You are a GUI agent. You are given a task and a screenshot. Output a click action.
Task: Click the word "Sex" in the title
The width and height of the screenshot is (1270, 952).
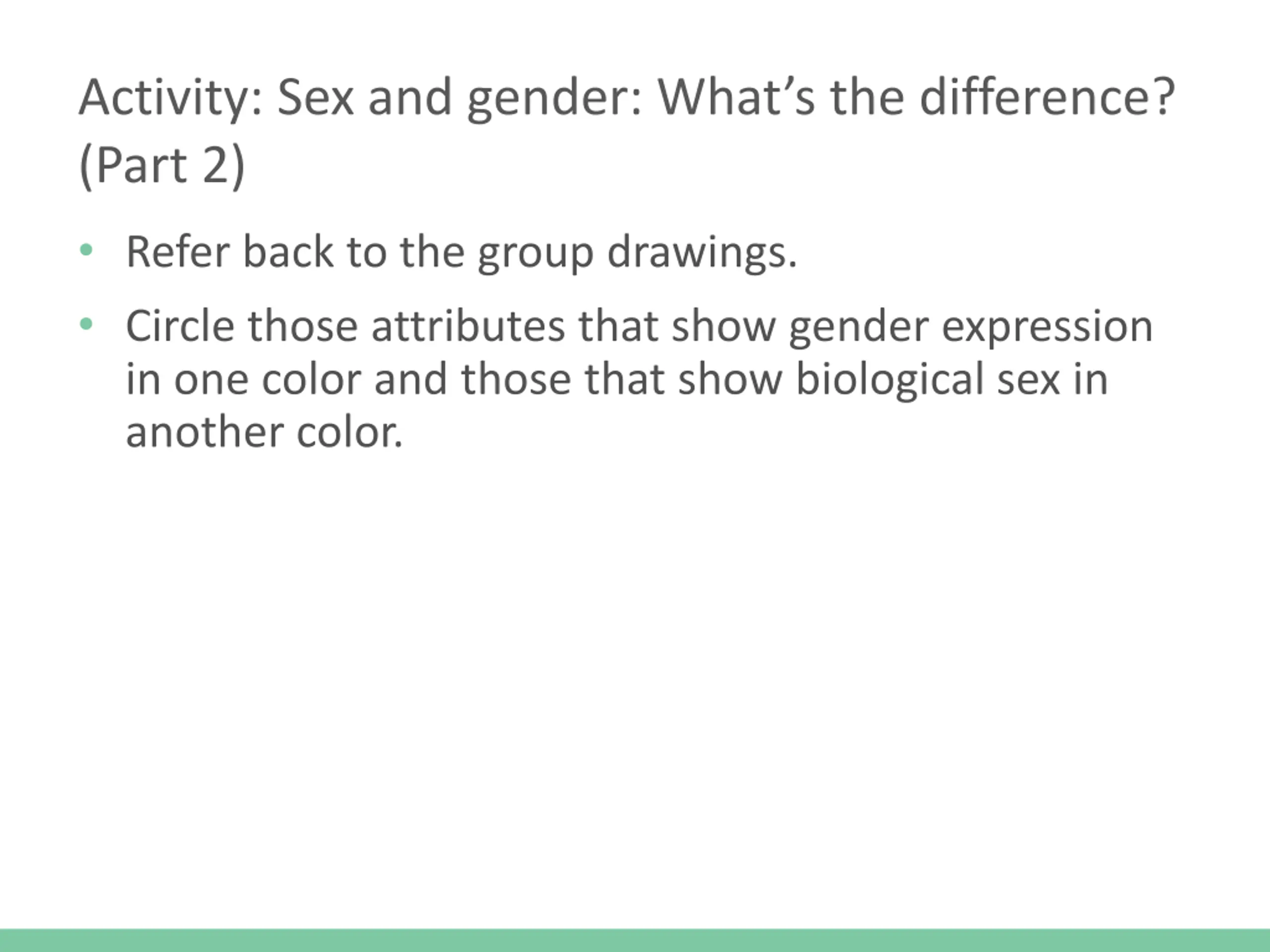(x=315, y=98)
